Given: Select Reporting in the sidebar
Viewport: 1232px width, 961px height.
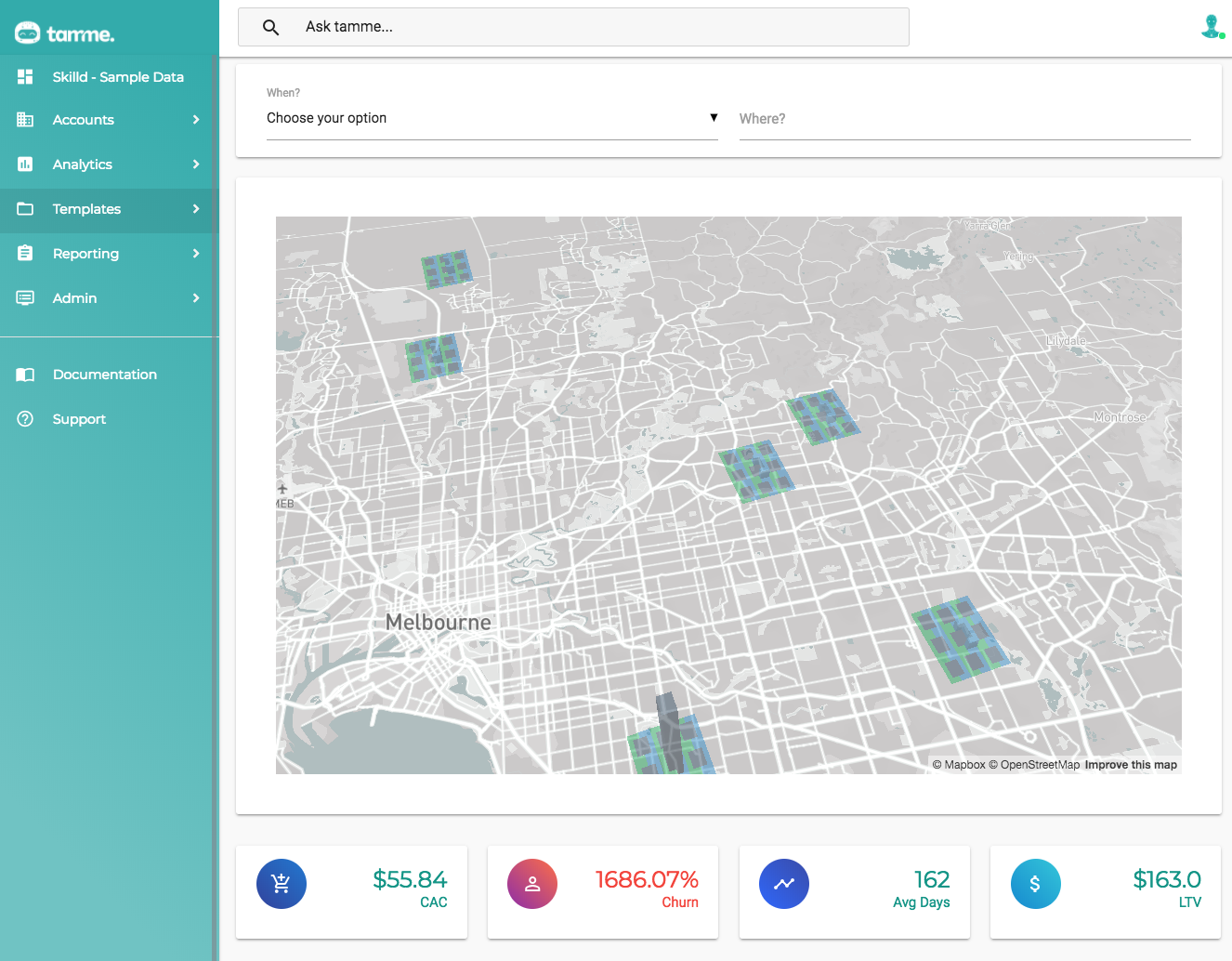Looking at the screenshot, I should click(x=108, y=254).
